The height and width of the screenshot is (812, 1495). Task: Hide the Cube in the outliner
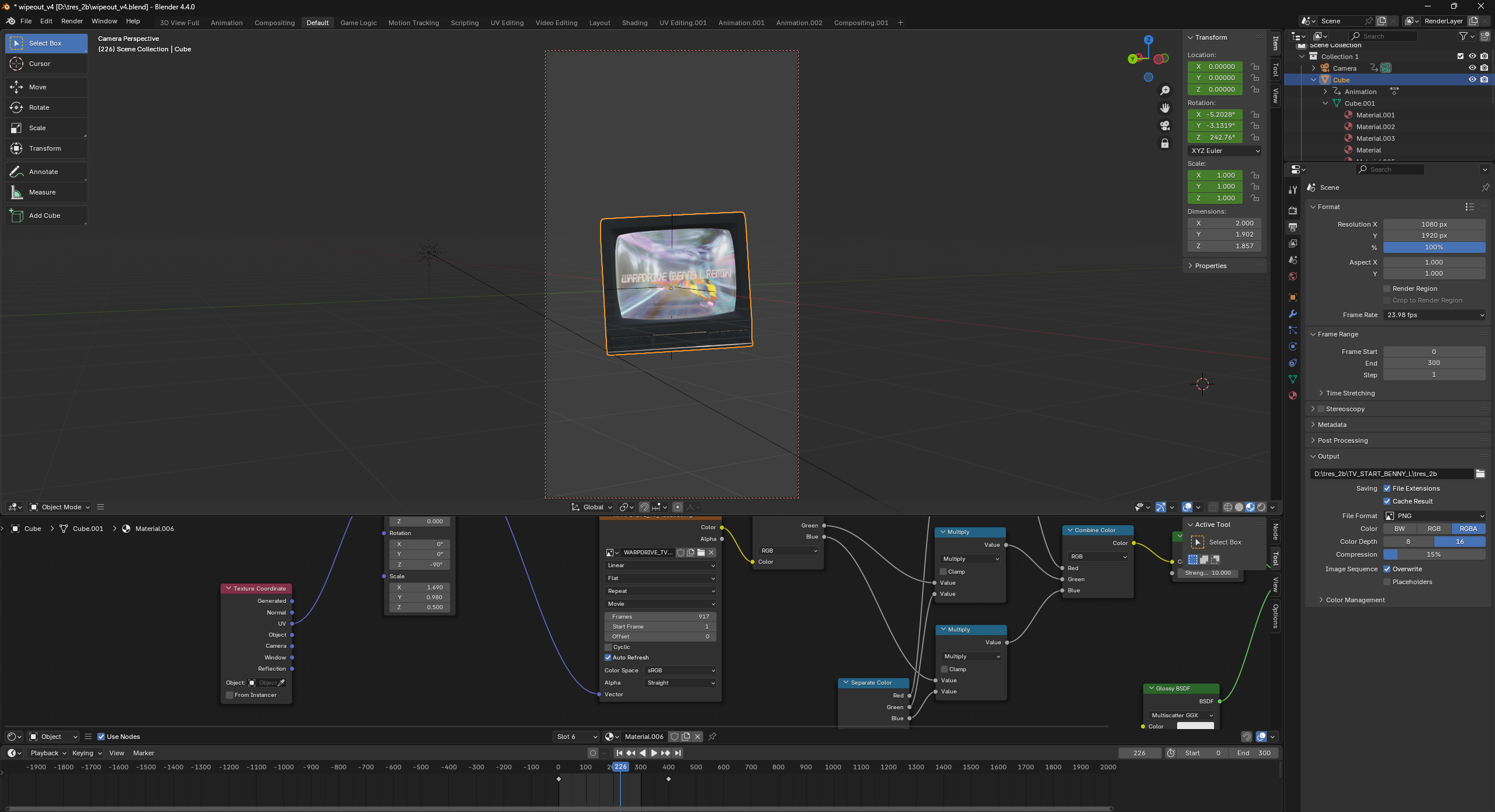click(1472, 80)
